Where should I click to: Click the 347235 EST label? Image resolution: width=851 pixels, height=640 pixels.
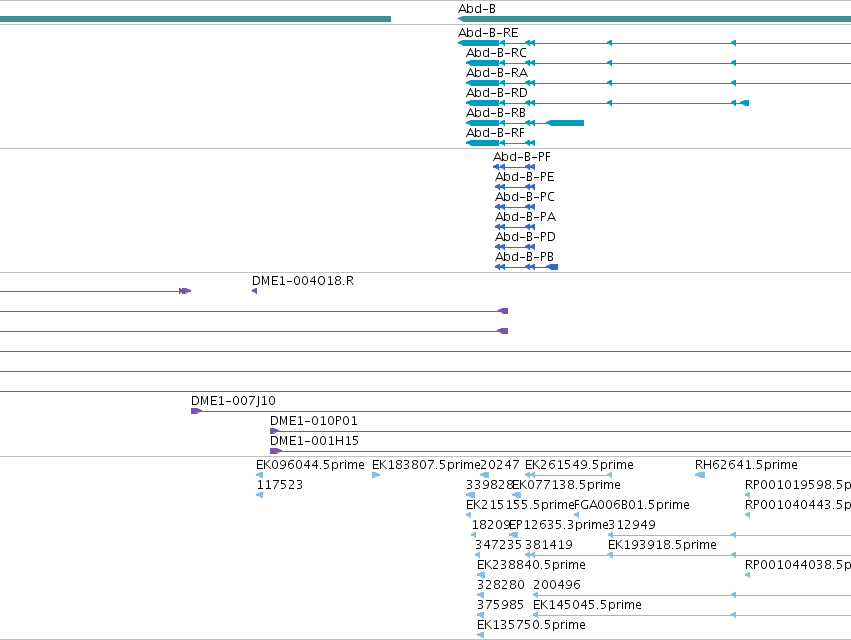[498, 546]
